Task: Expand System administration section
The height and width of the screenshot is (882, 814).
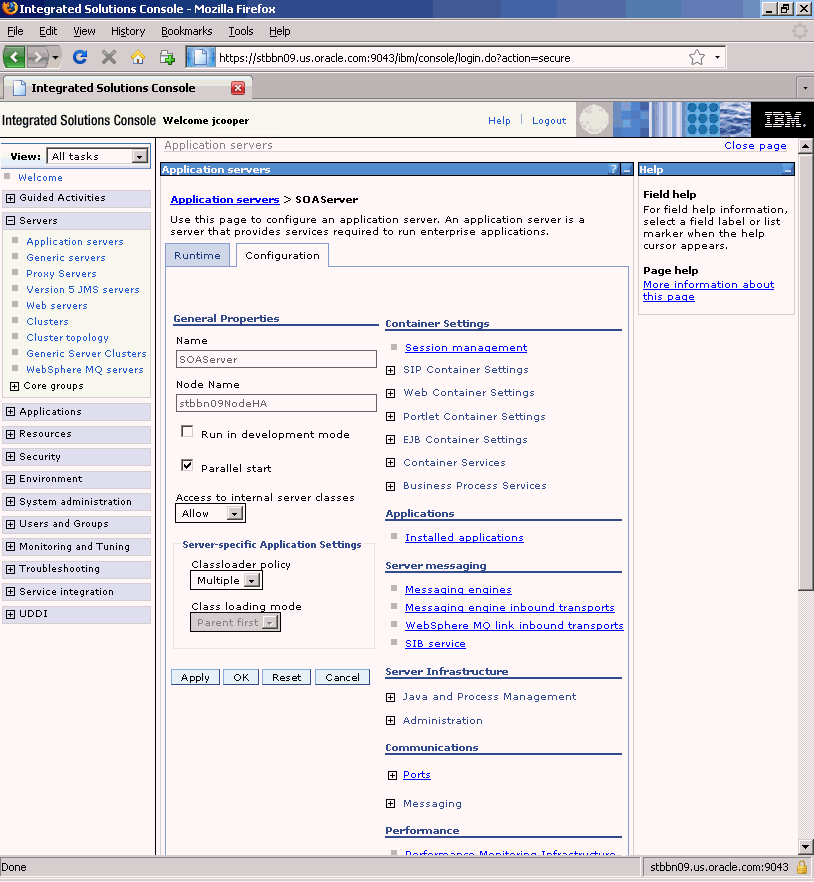Action: (10, 502)
